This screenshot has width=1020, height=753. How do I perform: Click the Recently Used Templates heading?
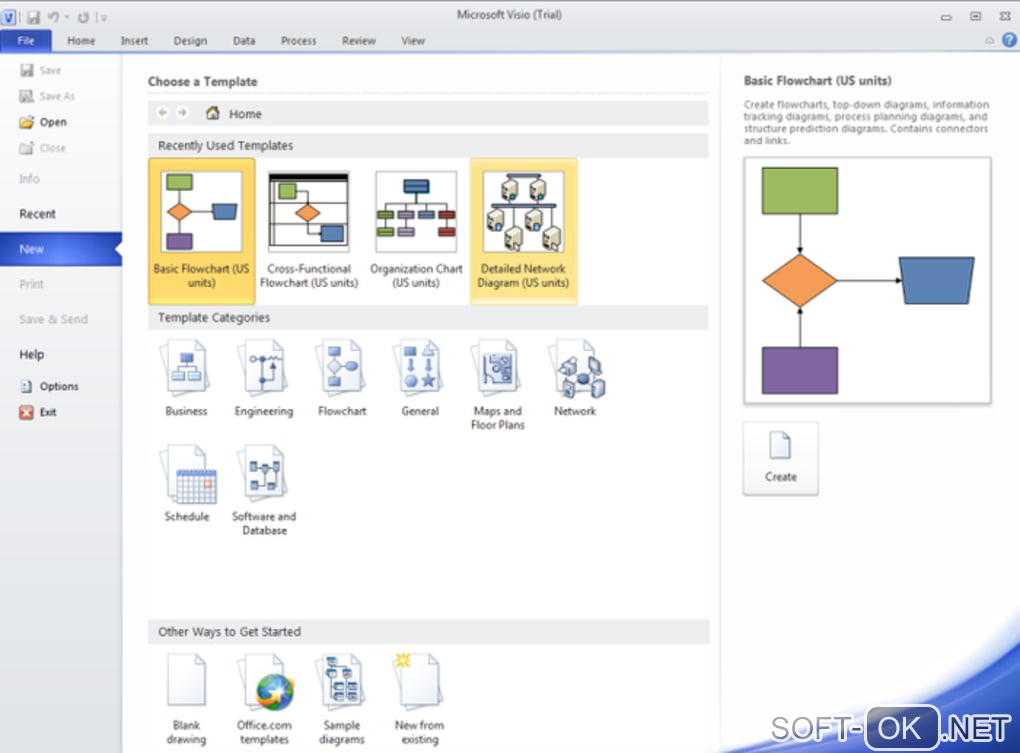click(226, 146)
